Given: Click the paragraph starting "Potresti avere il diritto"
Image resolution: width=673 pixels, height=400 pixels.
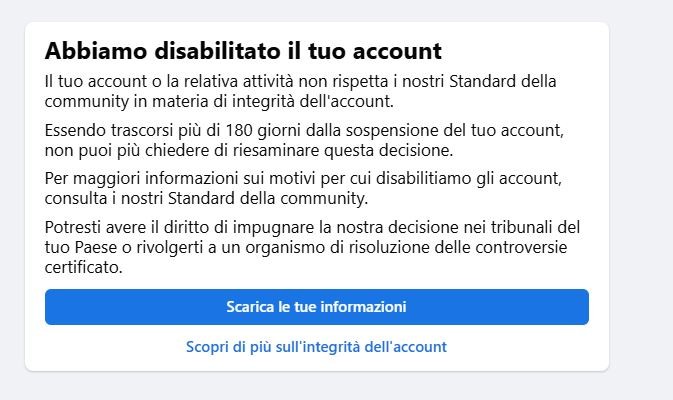Looking at the screenshot, I should click(x=312, y=247).
